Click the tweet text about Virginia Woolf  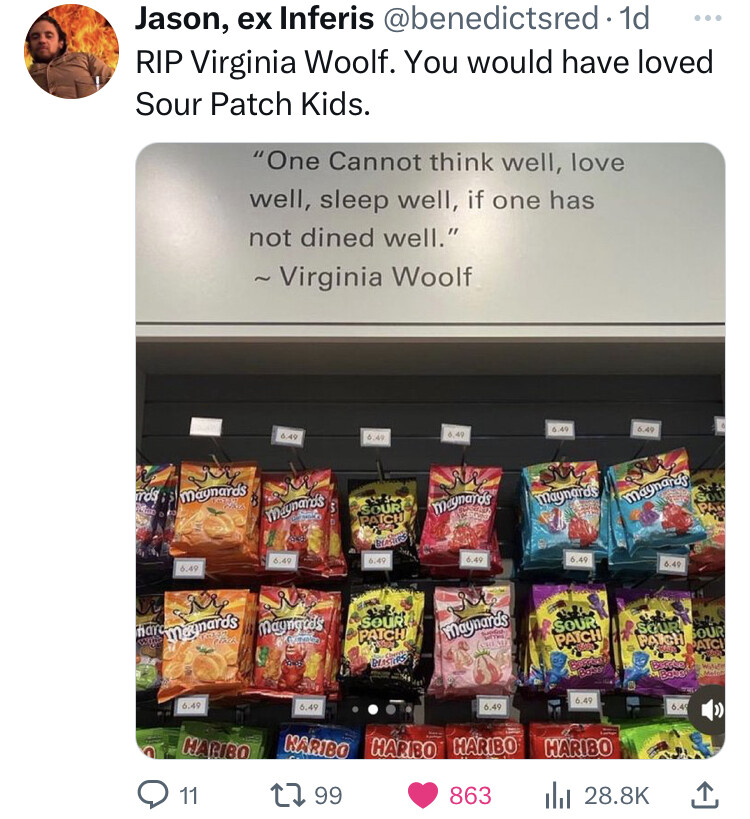click(x=424, y=83)
